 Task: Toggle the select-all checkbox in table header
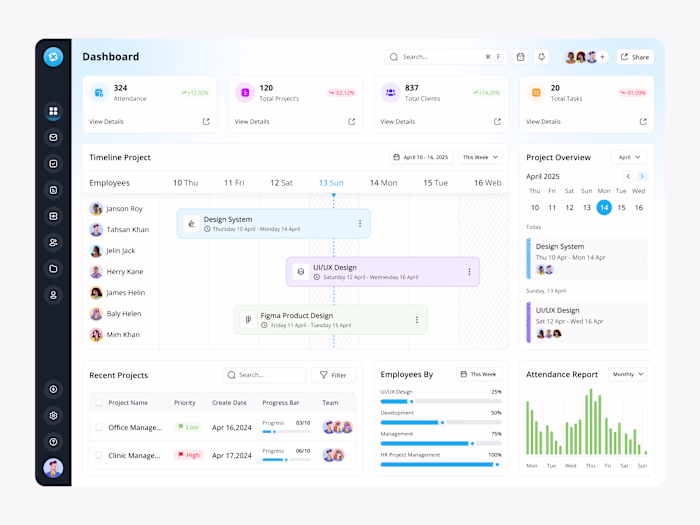pyautogui.click(x=99, y=403)
